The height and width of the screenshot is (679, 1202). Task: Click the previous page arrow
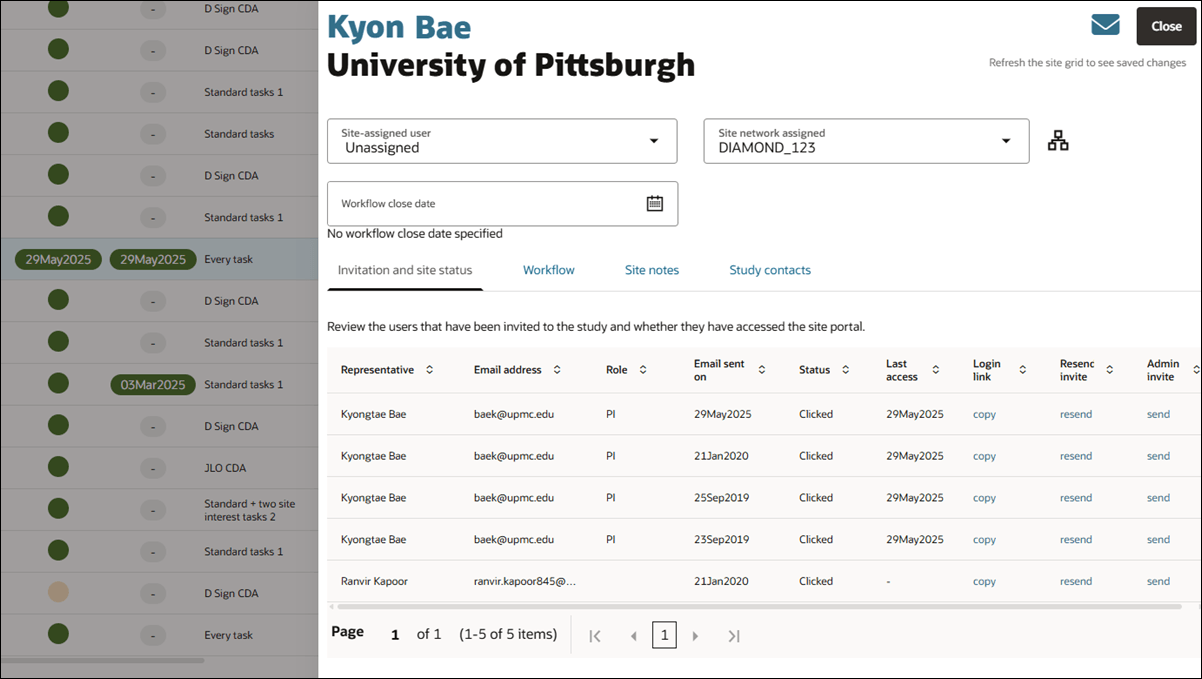(x=634, y=635)
